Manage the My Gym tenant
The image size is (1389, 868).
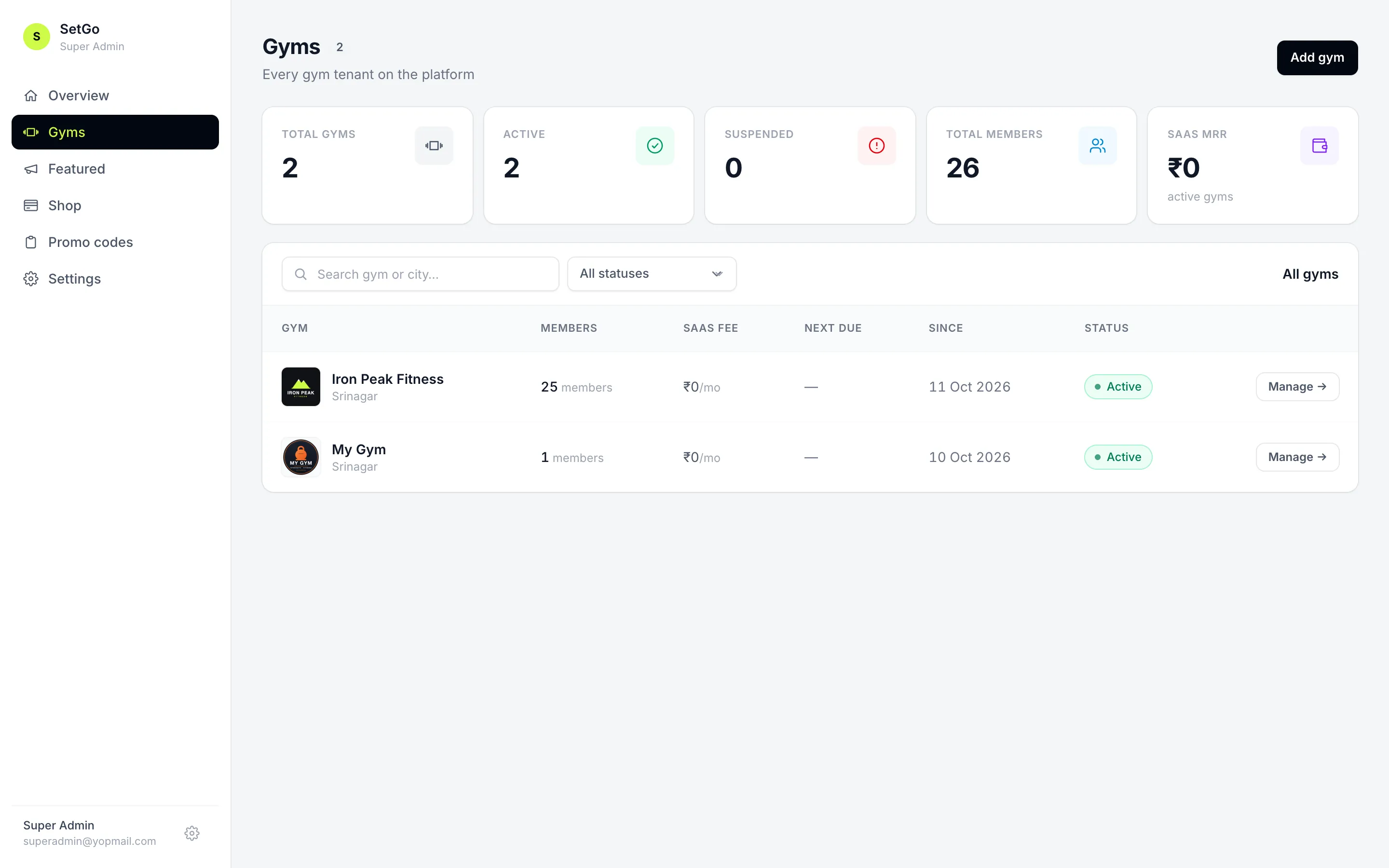(1297, 457)
